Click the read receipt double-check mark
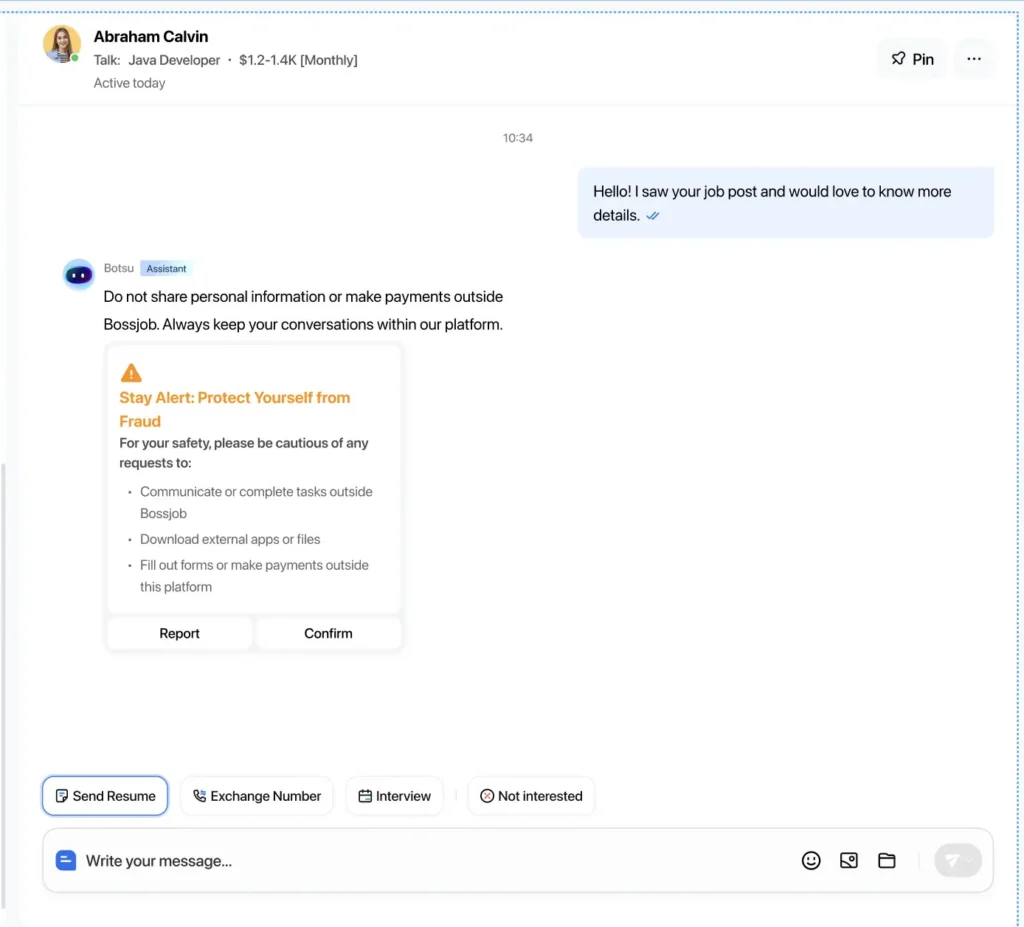 tap(652, 216)
